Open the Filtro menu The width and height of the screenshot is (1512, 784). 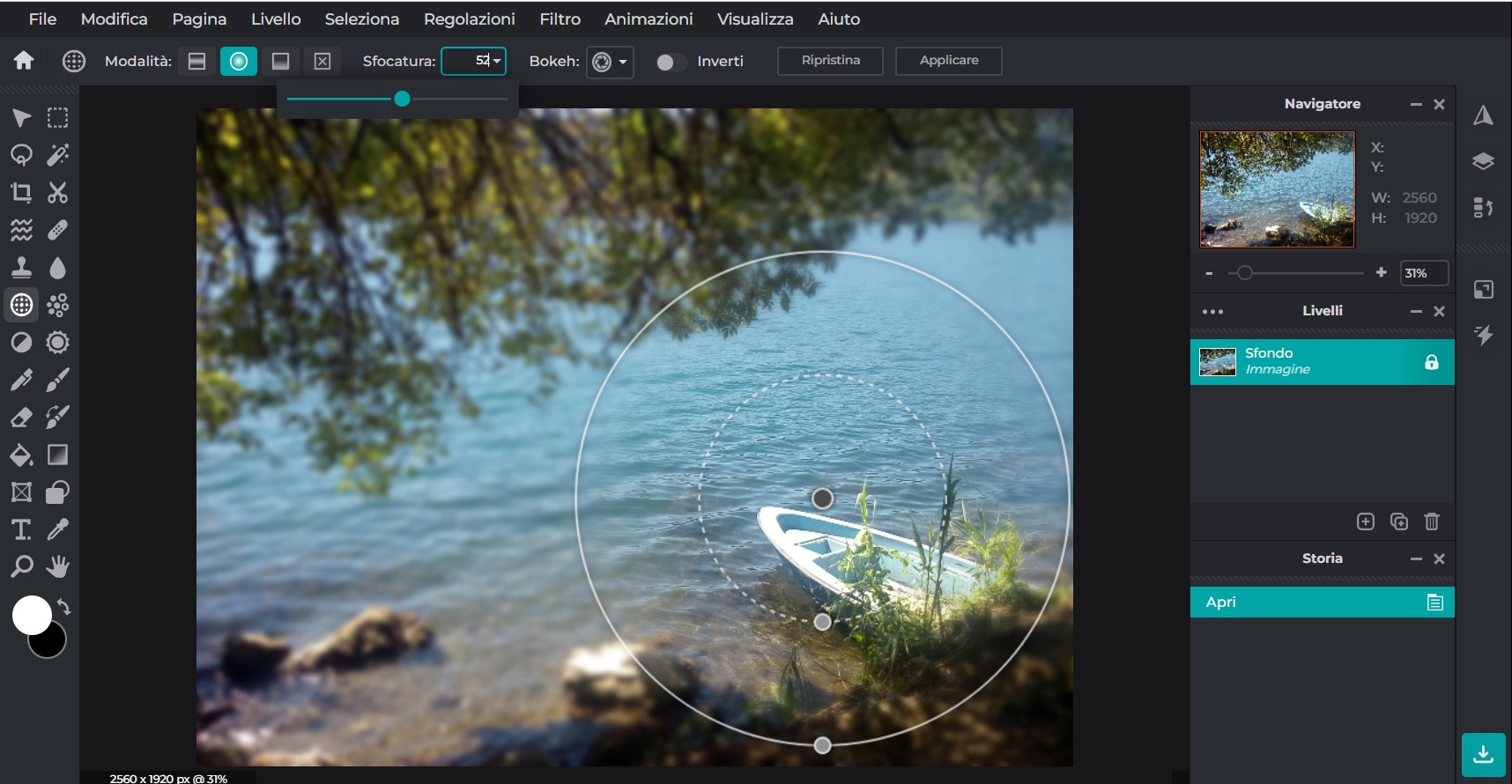click(x=560, y=18)
